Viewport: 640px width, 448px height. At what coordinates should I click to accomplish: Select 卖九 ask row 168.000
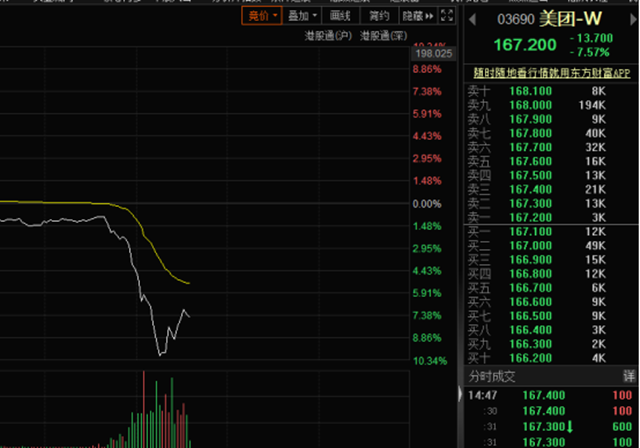click(551, 105)
